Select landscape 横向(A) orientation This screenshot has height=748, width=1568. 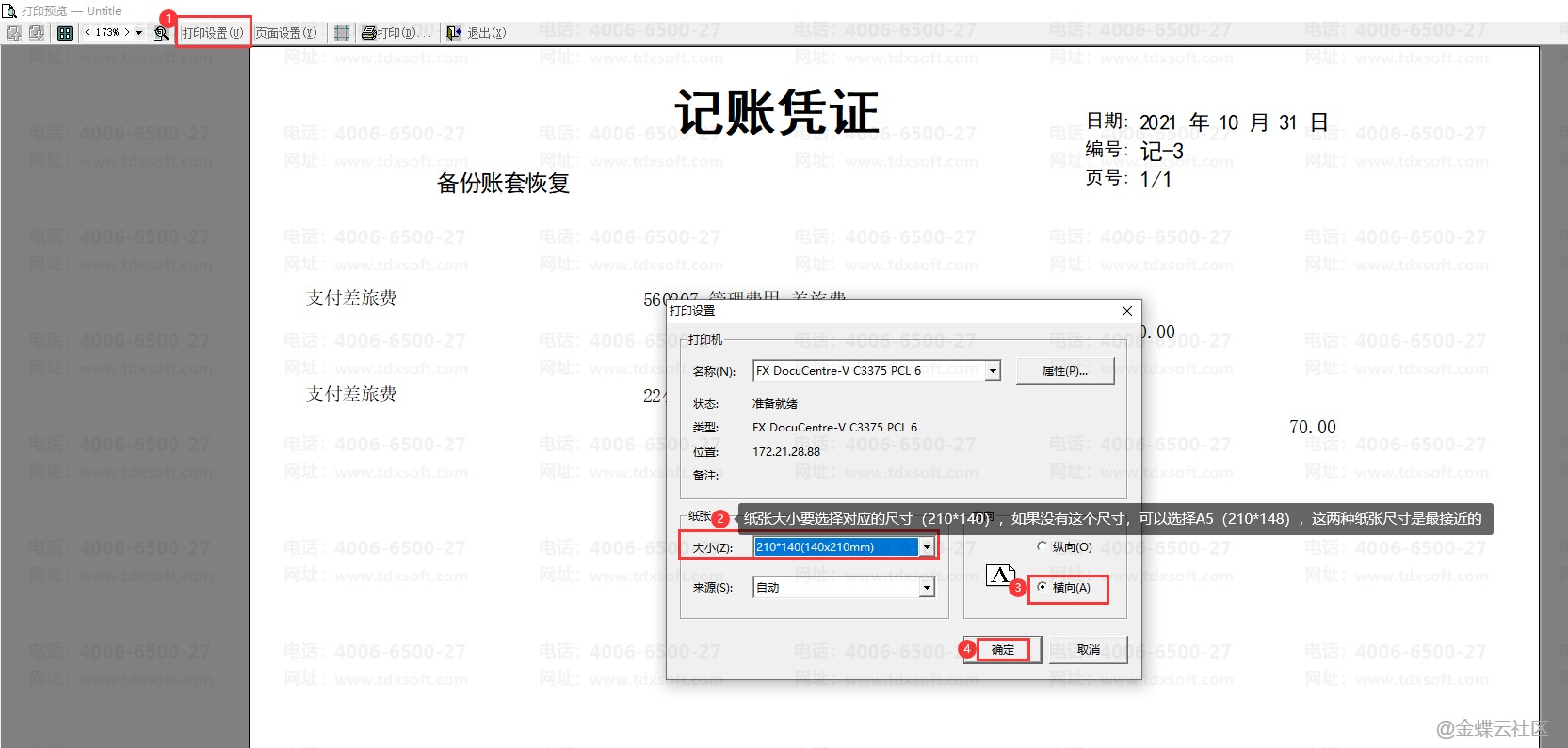point(1064,588)
